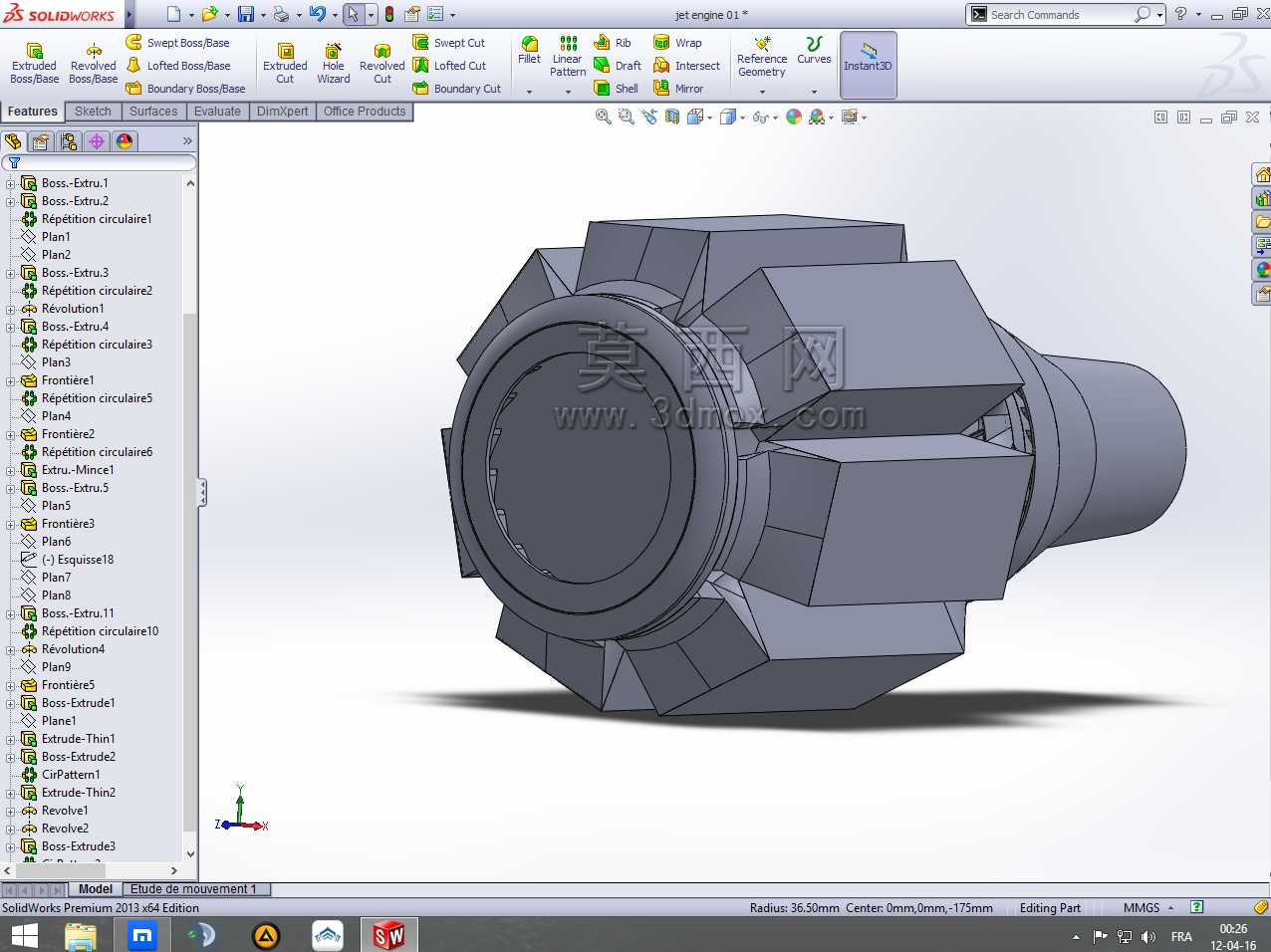Switch to the Office Products tab

click(x=365, y=112)
